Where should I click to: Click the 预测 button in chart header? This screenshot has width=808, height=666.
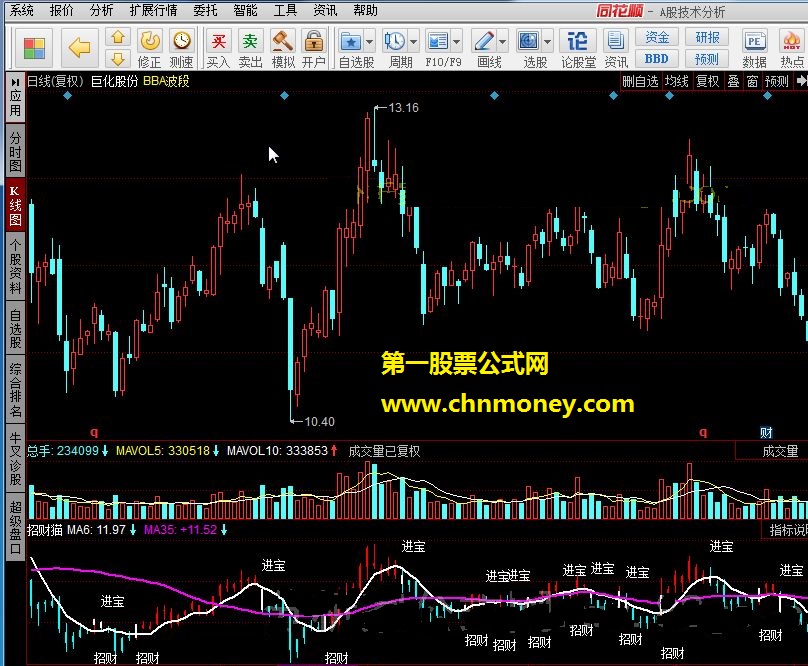click(777, 81)
